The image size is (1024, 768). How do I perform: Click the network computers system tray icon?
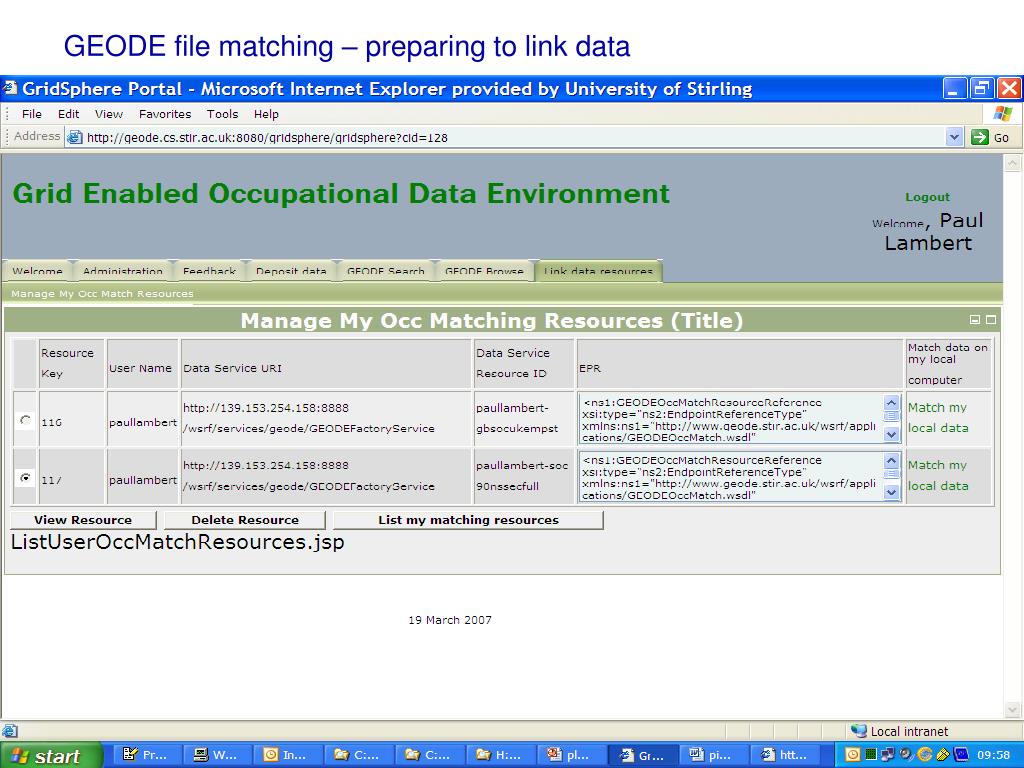888,755
